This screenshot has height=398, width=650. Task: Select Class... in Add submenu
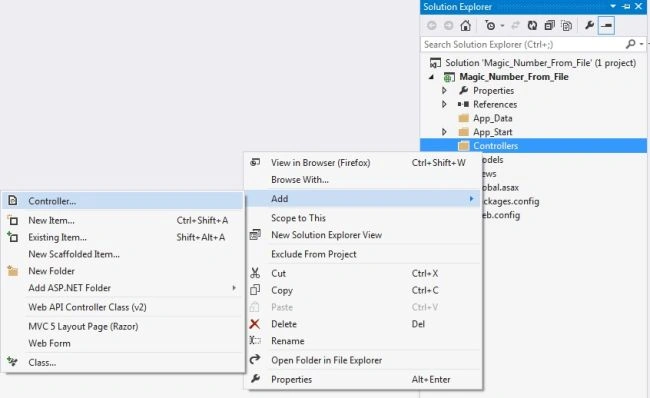point(123,362)
